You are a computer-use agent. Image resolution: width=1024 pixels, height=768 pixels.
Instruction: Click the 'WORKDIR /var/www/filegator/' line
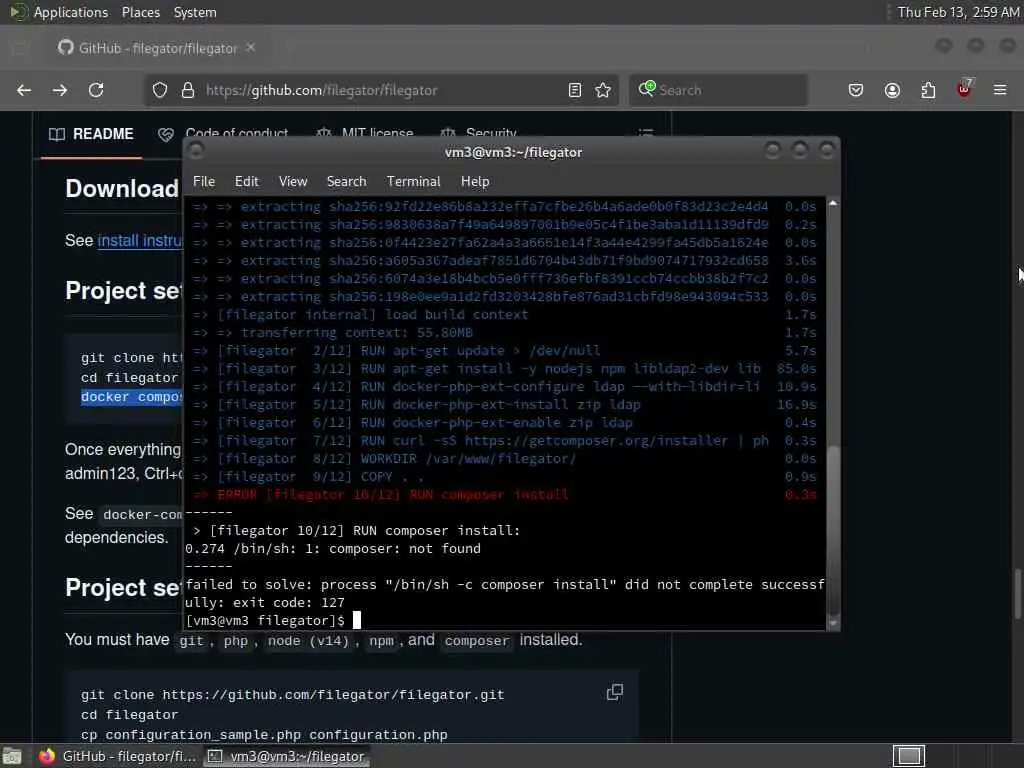(x=468, y=458)
